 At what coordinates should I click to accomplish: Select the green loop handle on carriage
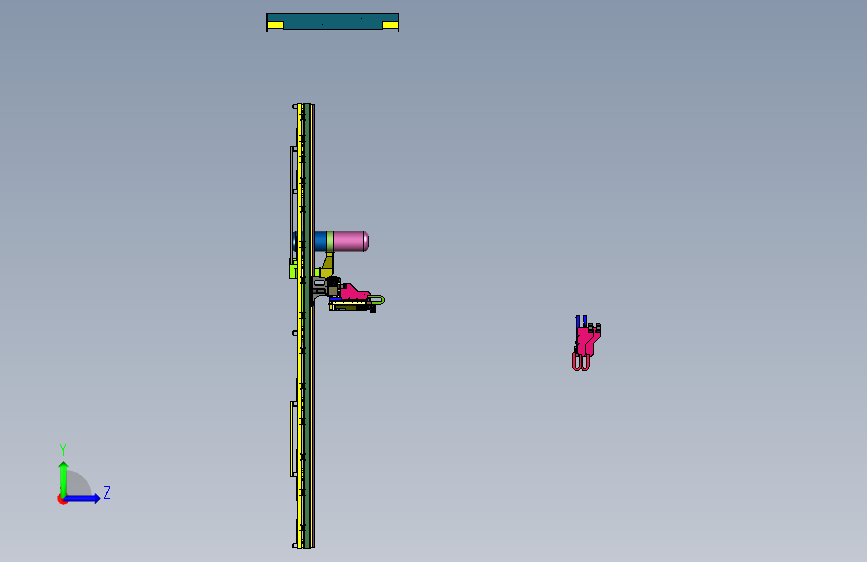click(377, 300)
